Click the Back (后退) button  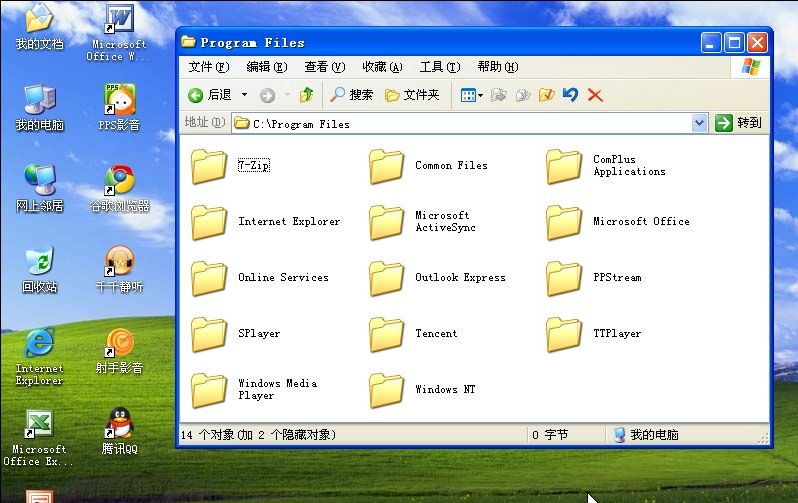[x=210, y=95]
